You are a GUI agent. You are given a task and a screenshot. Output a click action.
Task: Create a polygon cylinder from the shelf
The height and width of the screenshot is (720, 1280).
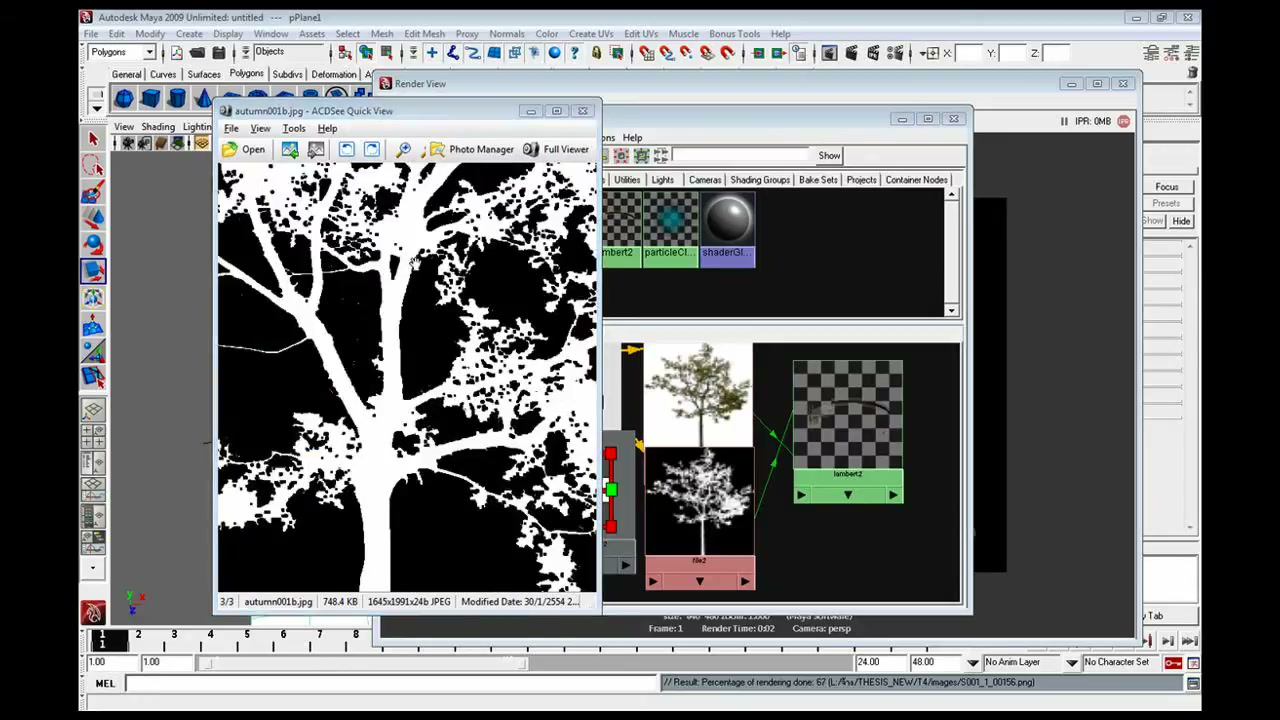coord(177,98)
